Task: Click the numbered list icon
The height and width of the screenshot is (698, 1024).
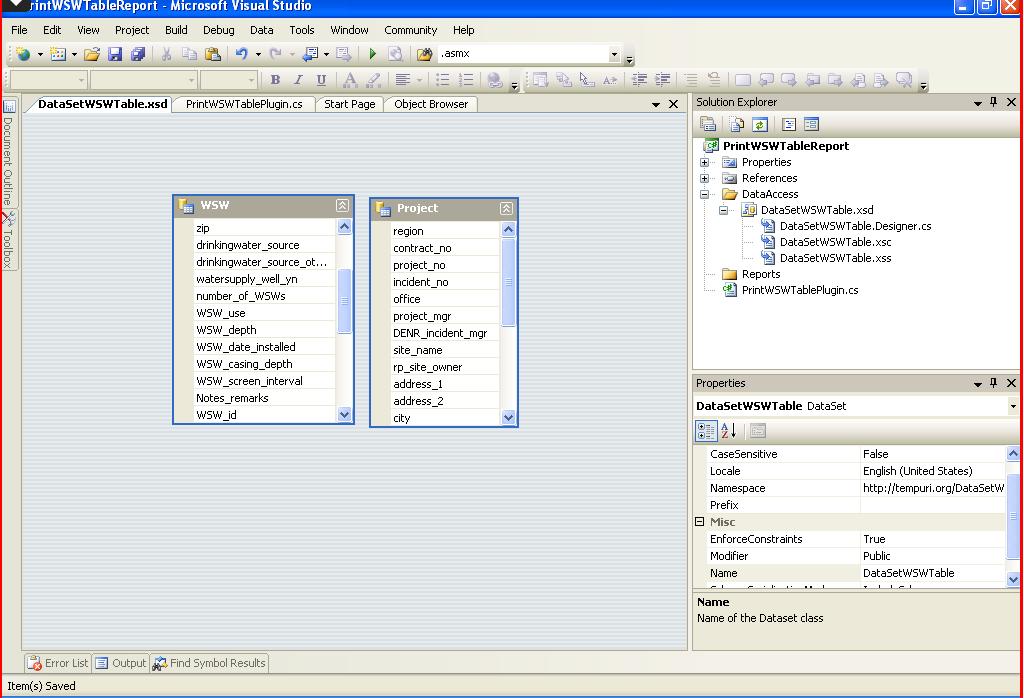Action: tap(466, 80)
